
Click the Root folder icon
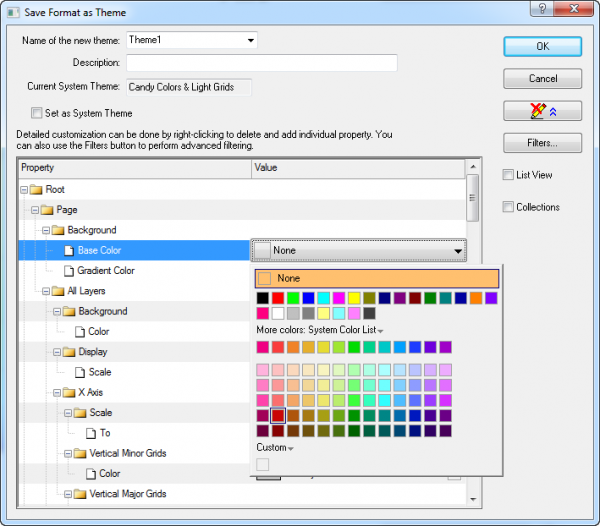coord(36,189)
